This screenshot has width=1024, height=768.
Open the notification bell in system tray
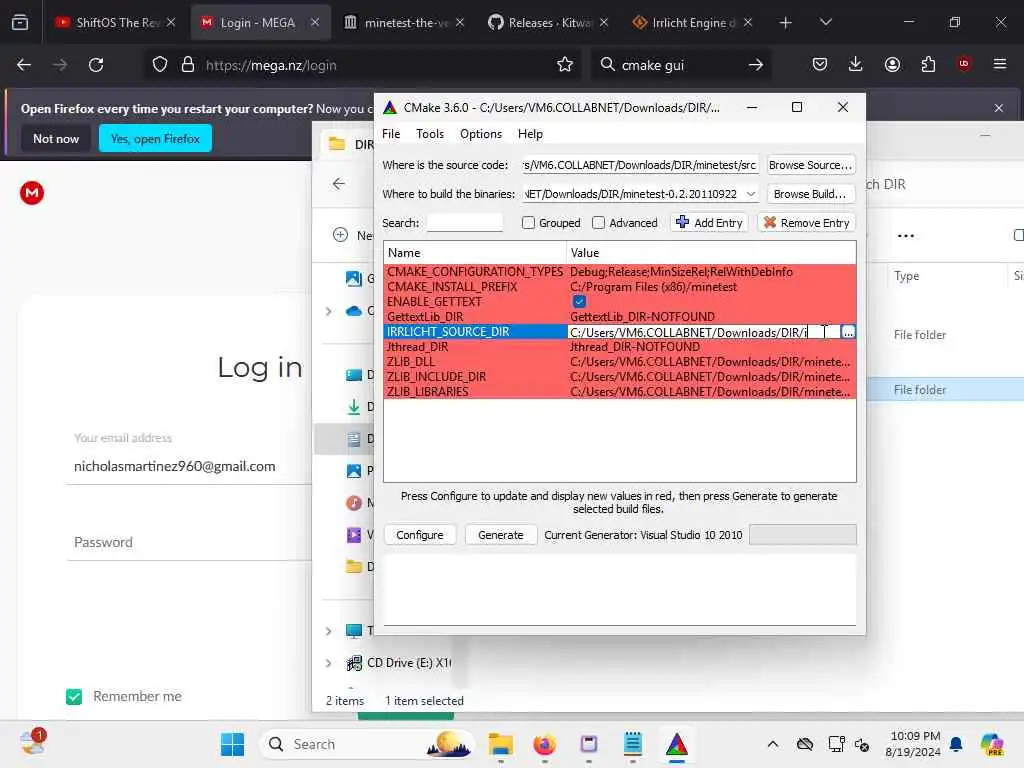tap(956, 744)
